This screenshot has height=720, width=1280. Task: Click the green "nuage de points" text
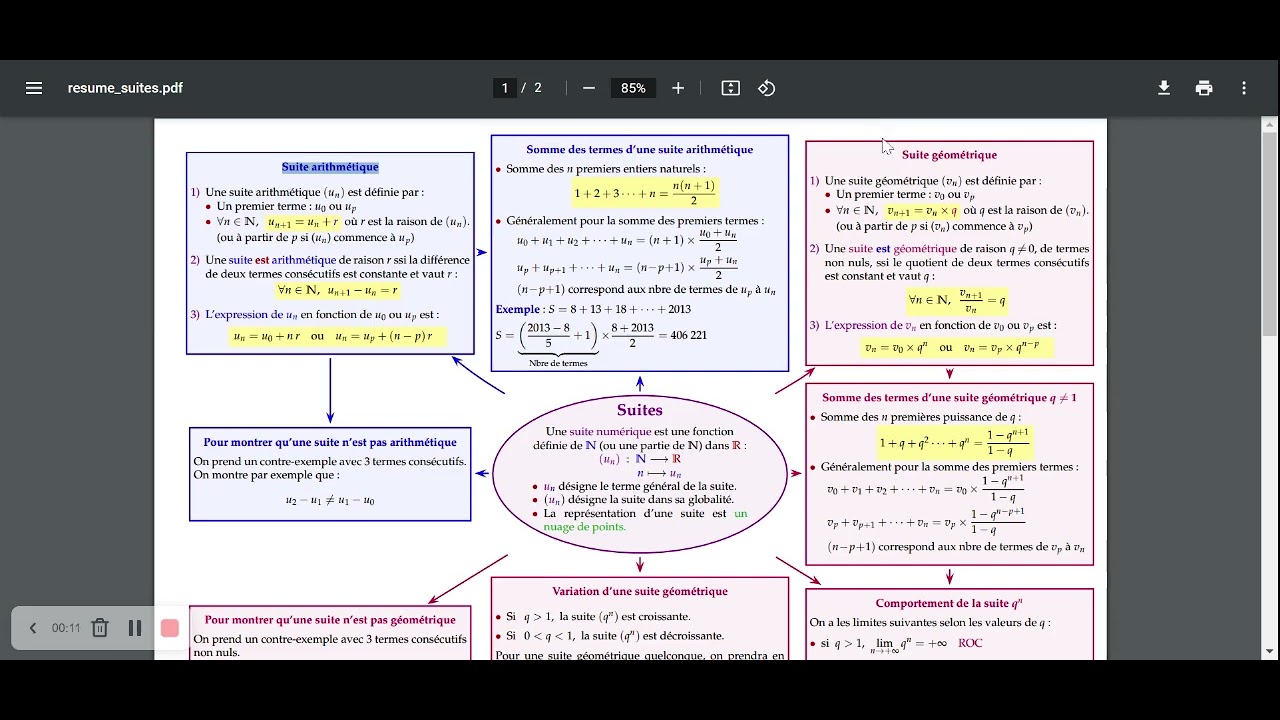point(585,526)
